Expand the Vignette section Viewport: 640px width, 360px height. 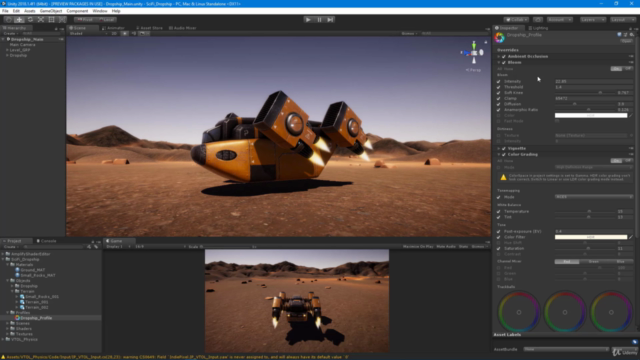coord(498,149)
